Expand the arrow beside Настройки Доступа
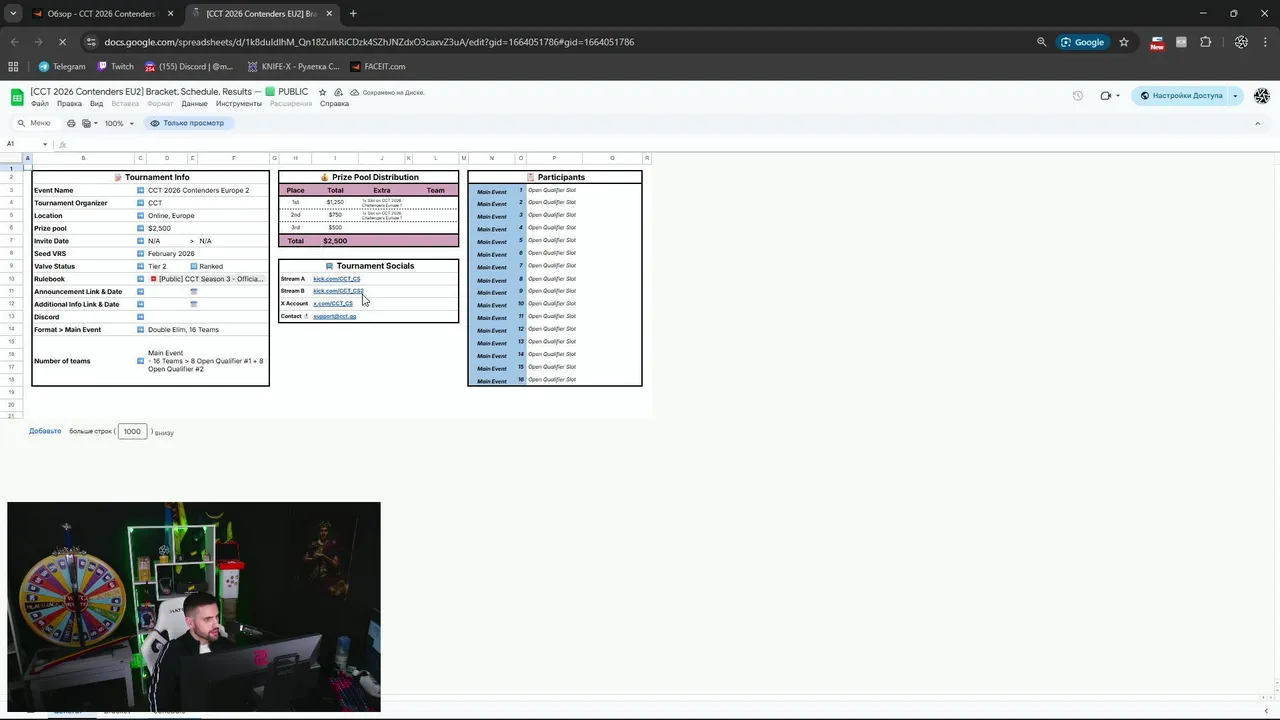The height and width of the screenshot is (720, 1280). point(1236,96)
